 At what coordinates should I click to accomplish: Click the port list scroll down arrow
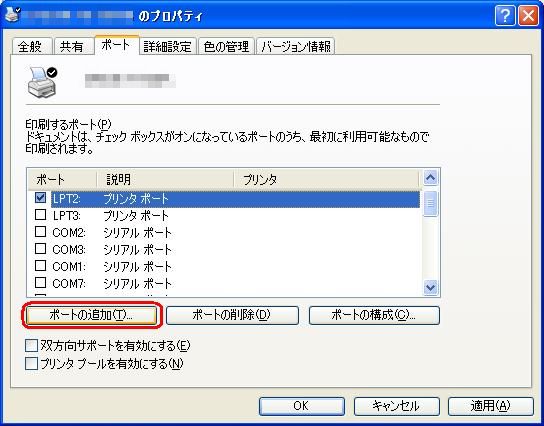430,287
